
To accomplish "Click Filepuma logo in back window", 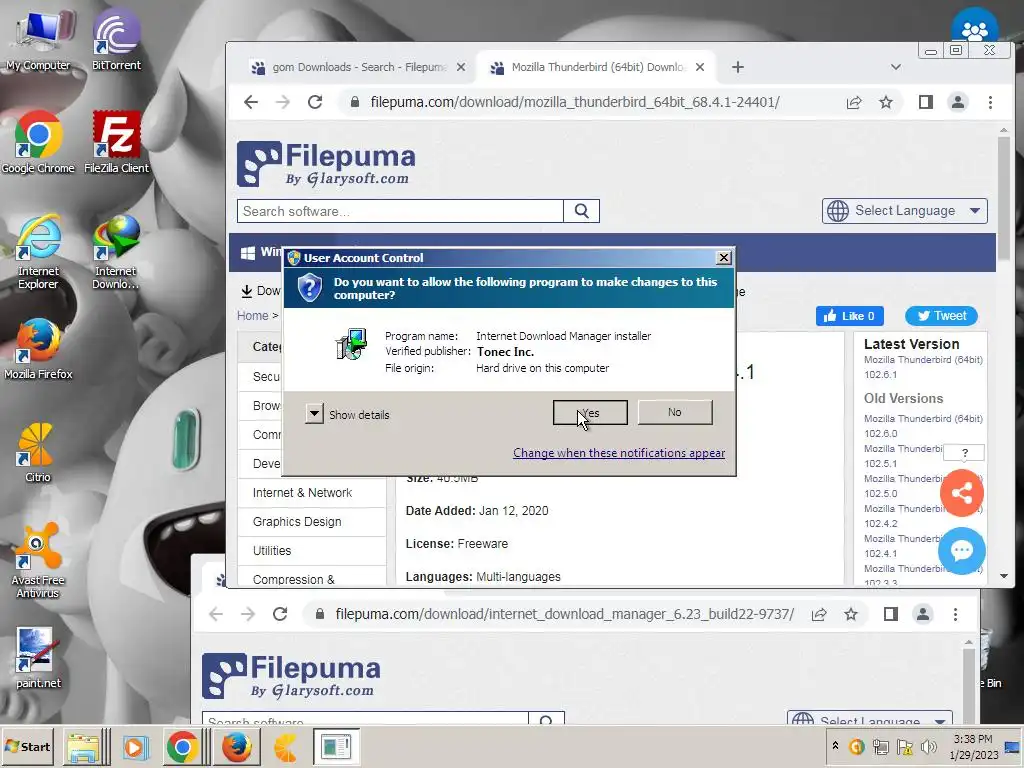I will point(291,676).
